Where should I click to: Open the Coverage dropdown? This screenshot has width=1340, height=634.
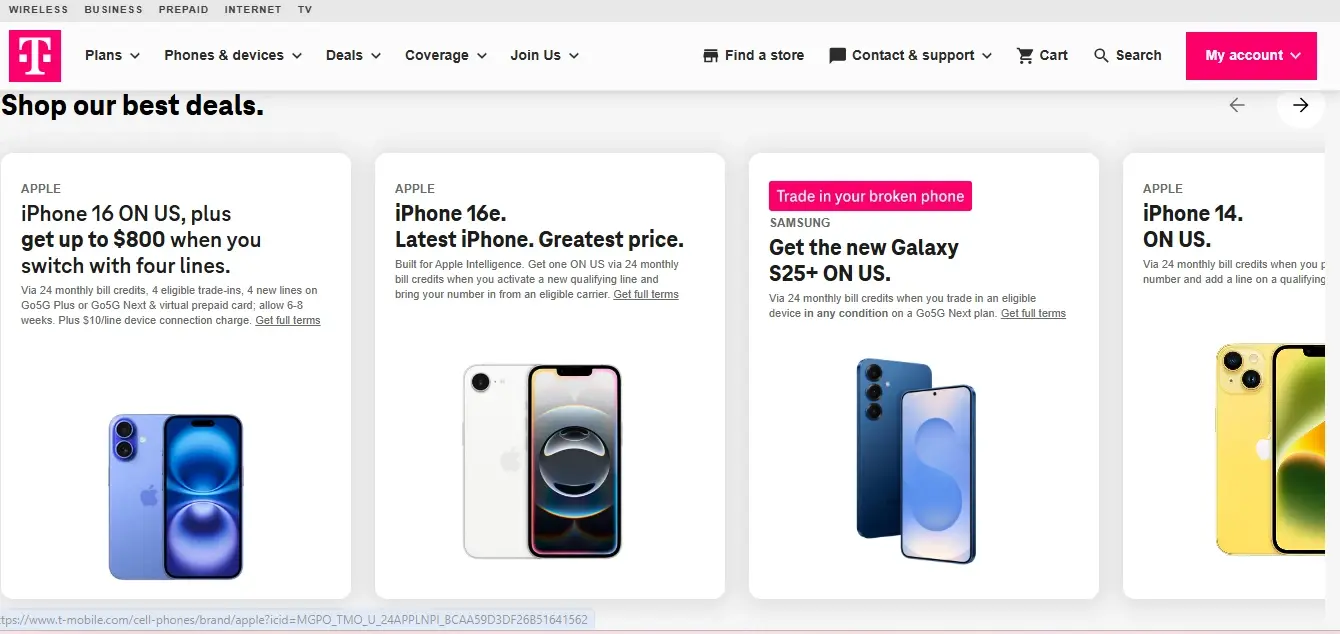coord(445,56)
